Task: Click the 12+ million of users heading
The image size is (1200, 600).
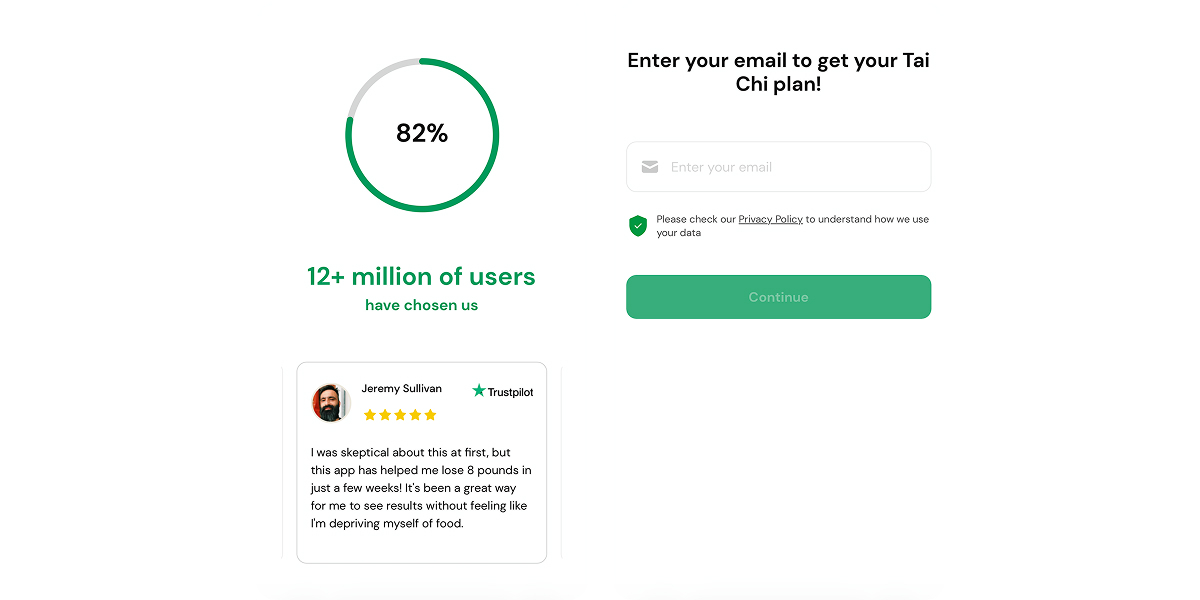Action: click(x=421, y=276)
